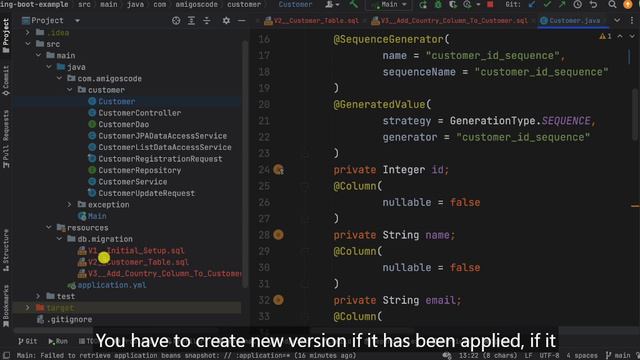Image resolution: width=640 pixels, height=360 pixels.
Task: Click the gutter icon on line 28
Action: 278,235
